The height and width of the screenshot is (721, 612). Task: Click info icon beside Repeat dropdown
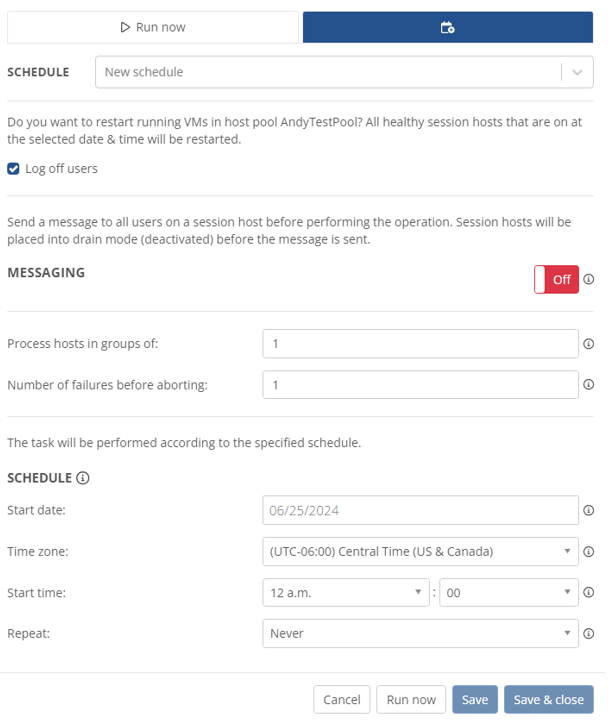click(589, 633)
